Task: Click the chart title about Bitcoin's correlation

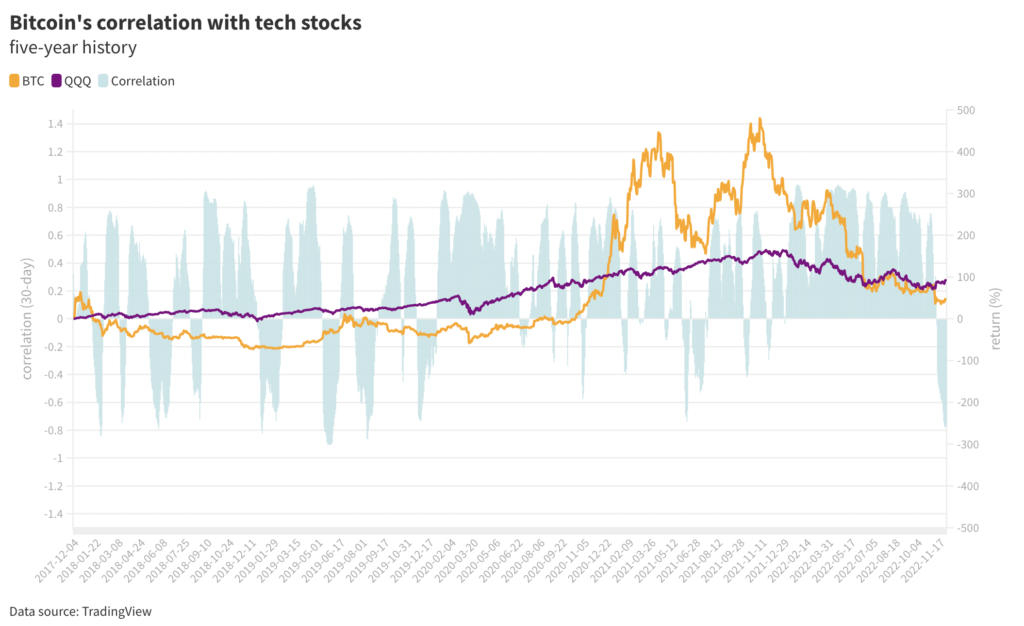Action: 185,22
